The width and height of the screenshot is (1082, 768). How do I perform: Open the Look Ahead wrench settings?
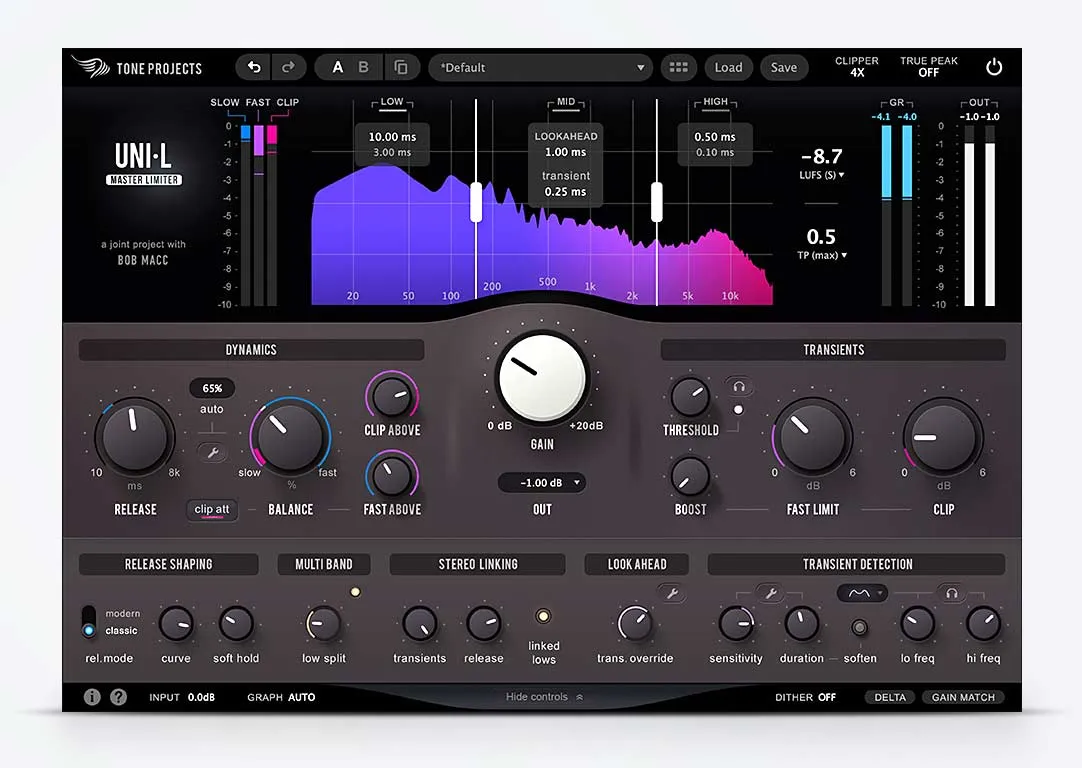click(x=672, y=593)
